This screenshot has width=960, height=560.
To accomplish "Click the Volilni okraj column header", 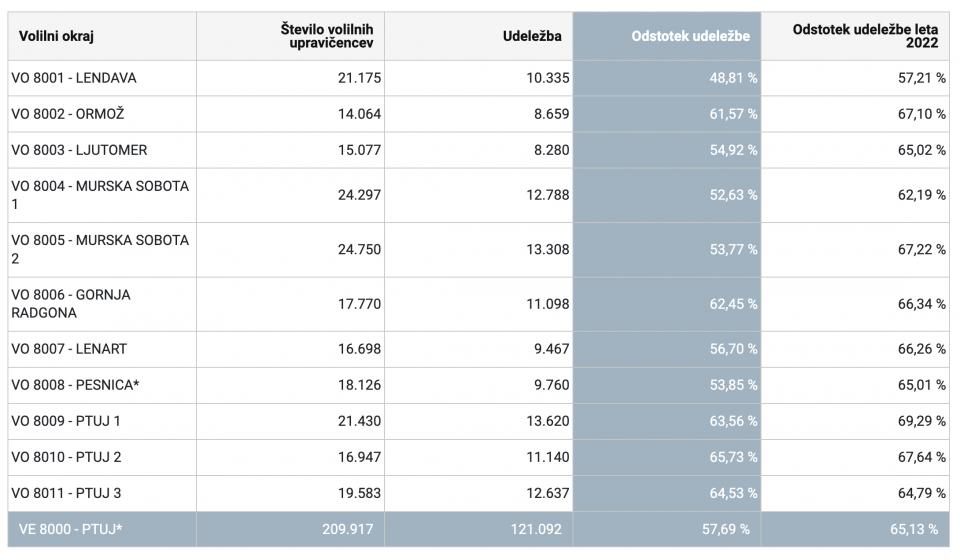I will [58, 37].
